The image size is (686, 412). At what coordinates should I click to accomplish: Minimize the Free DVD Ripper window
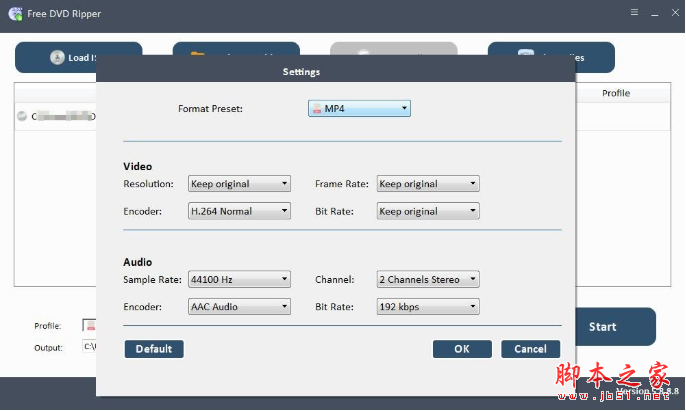[x=655, y=13]
